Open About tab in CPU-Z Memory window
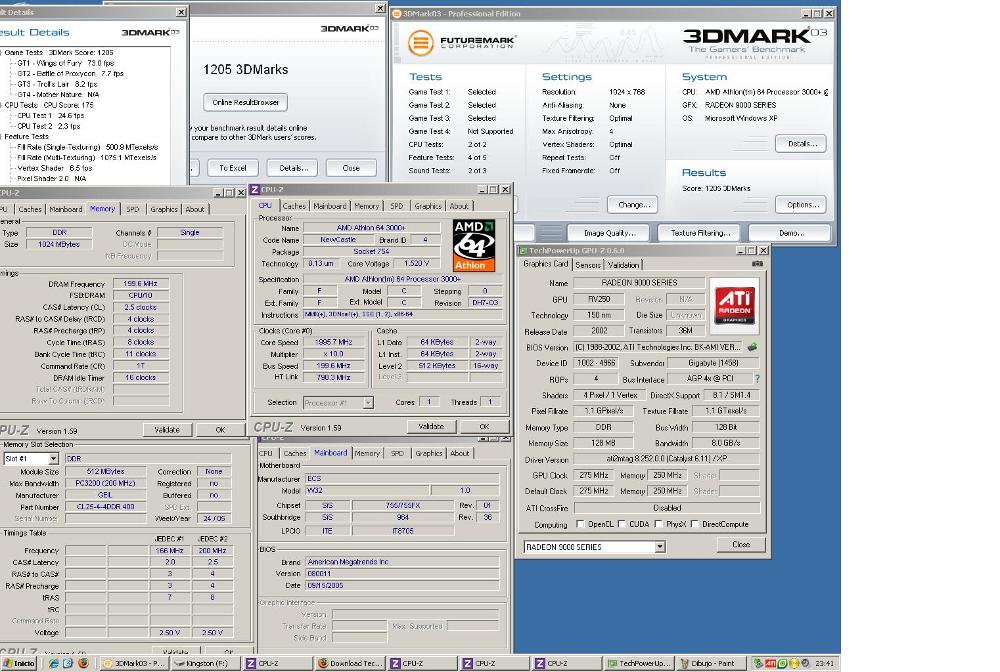 195,209
